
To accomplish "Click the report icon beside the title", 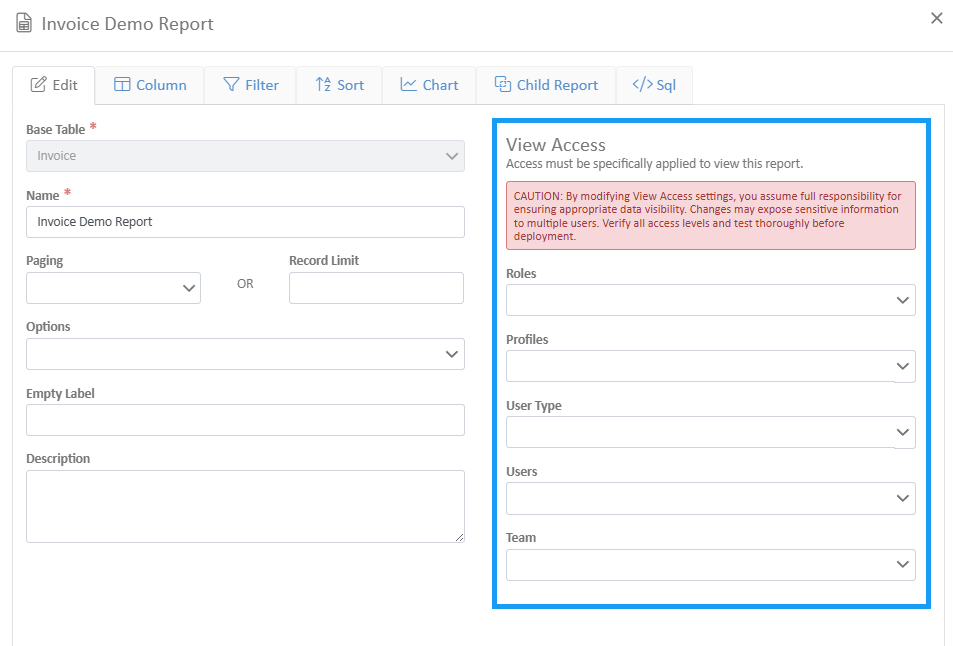I will click(23, 24).
